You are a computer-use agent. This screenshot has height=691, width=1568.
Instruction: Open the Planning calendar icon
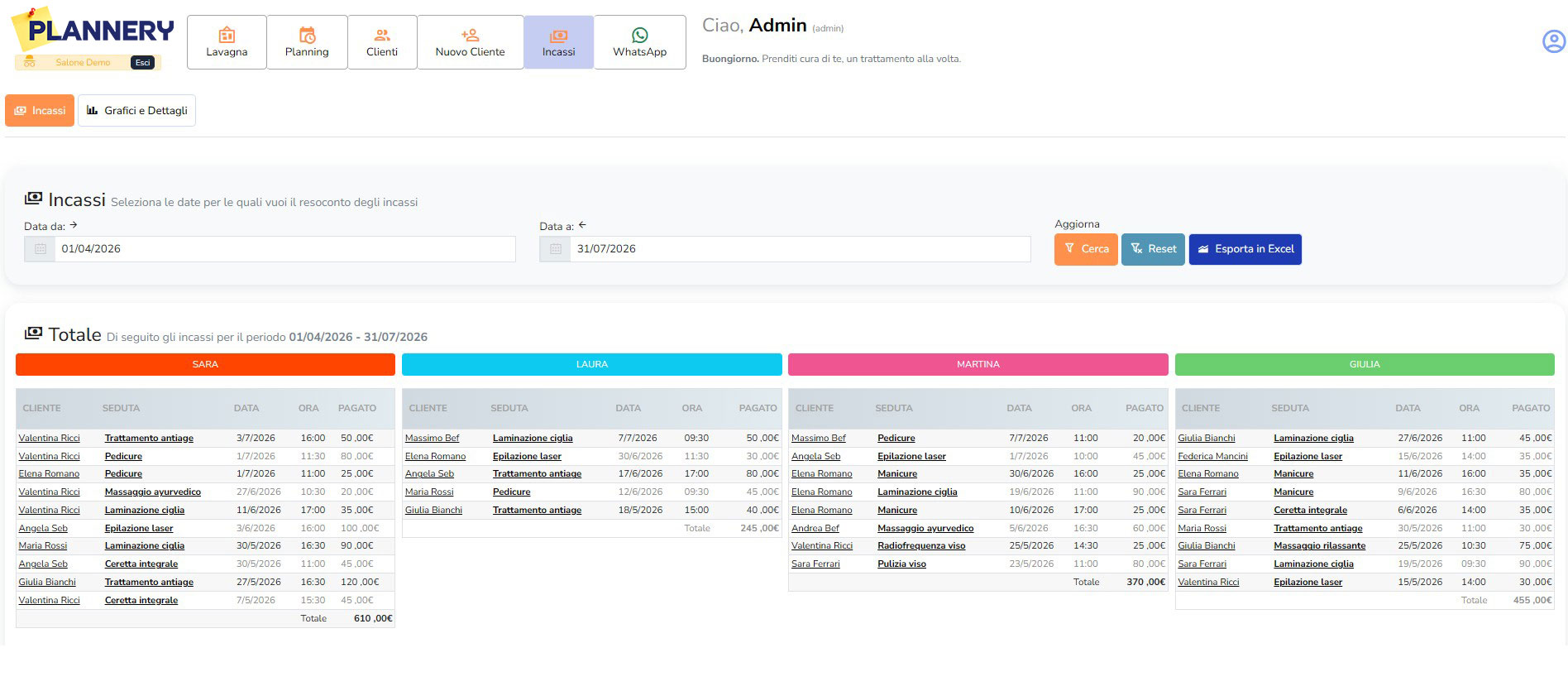(x=307, y=36)
